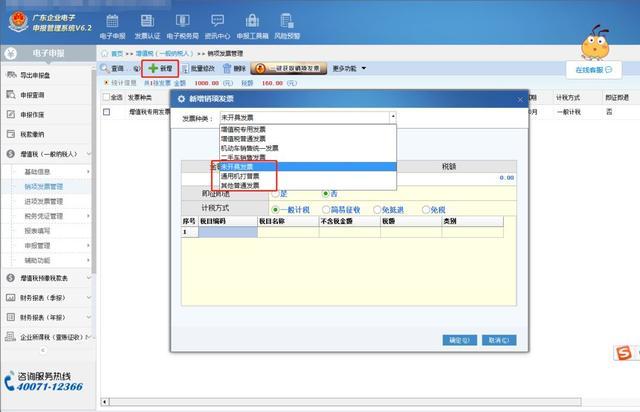This screenshot has height=412, width=640.
Task: Click the green plus 新增 toolbar button
Action: pyautogui.click(x=159, y=68)
